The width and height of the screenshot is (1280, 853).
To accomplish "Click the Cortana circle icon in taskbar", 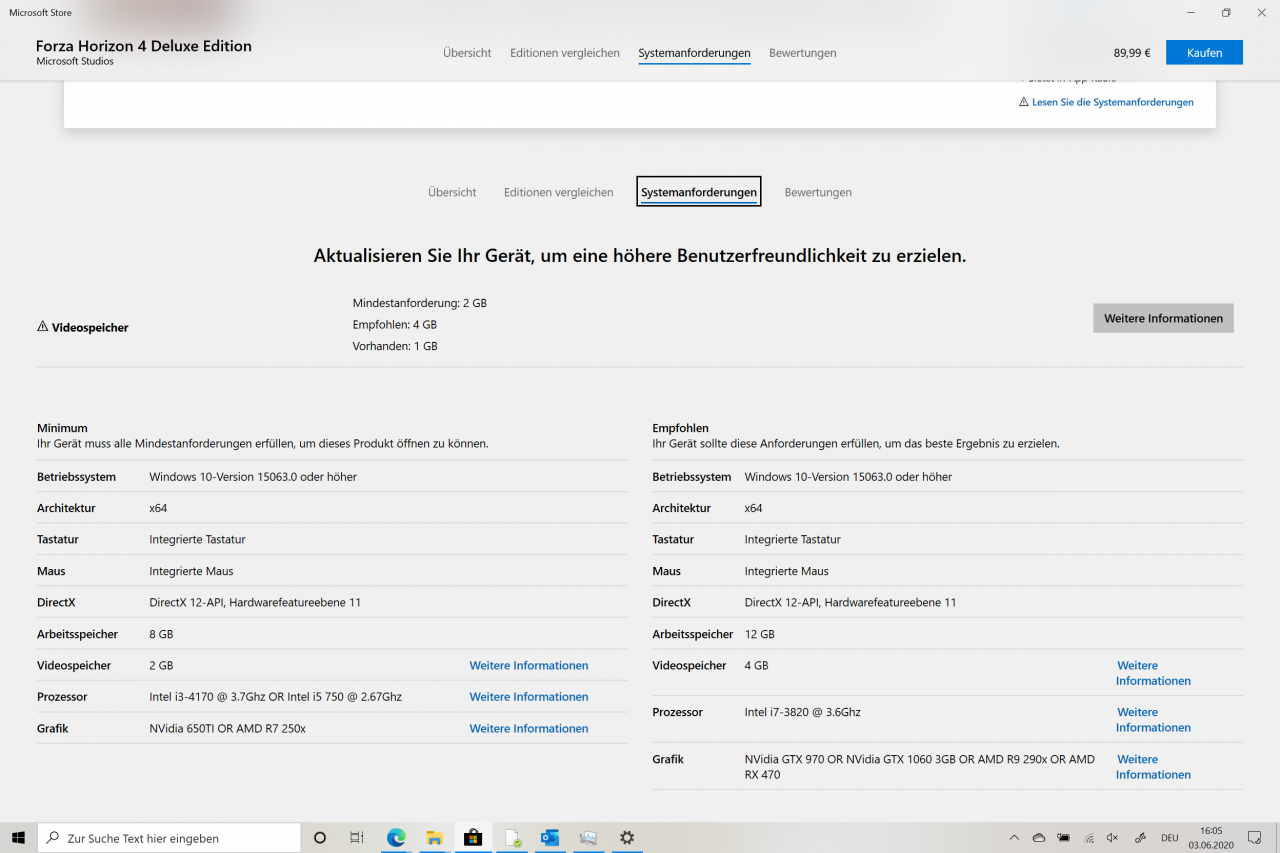I will pyautogui.click(x=320, y=838).
